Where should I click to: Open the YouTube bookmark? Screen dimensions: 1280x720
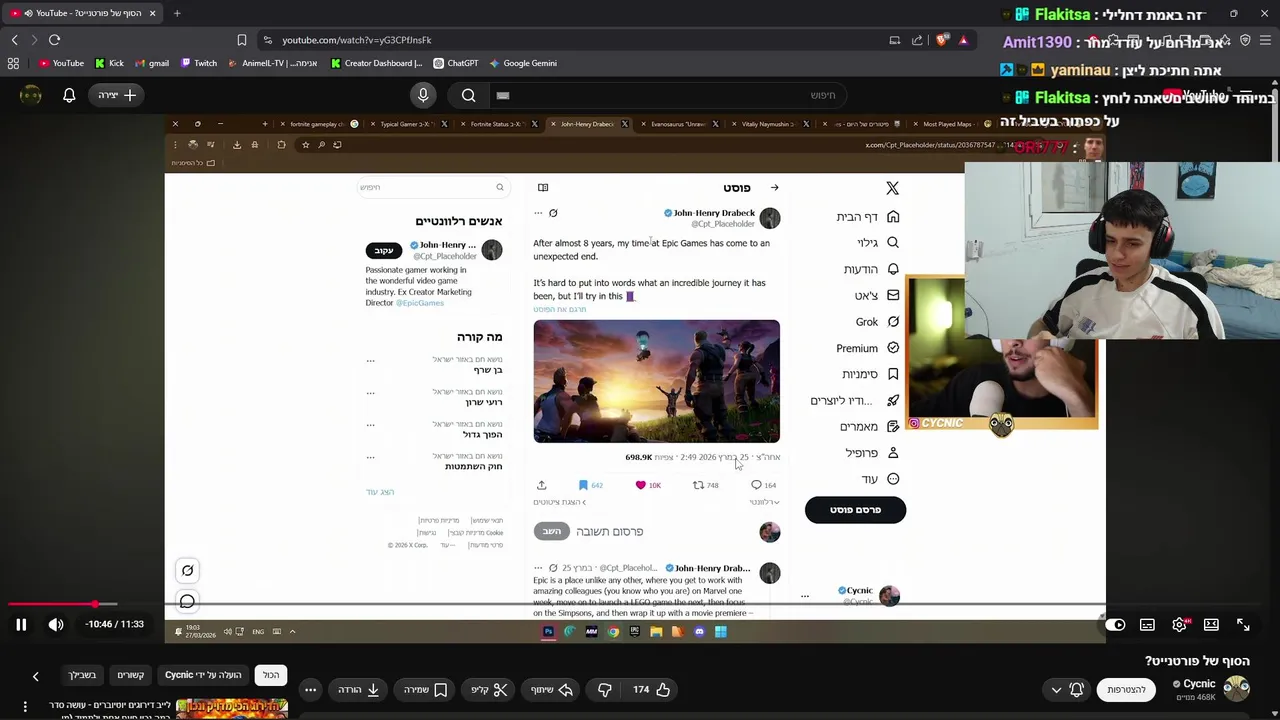[x=61, y=63]
